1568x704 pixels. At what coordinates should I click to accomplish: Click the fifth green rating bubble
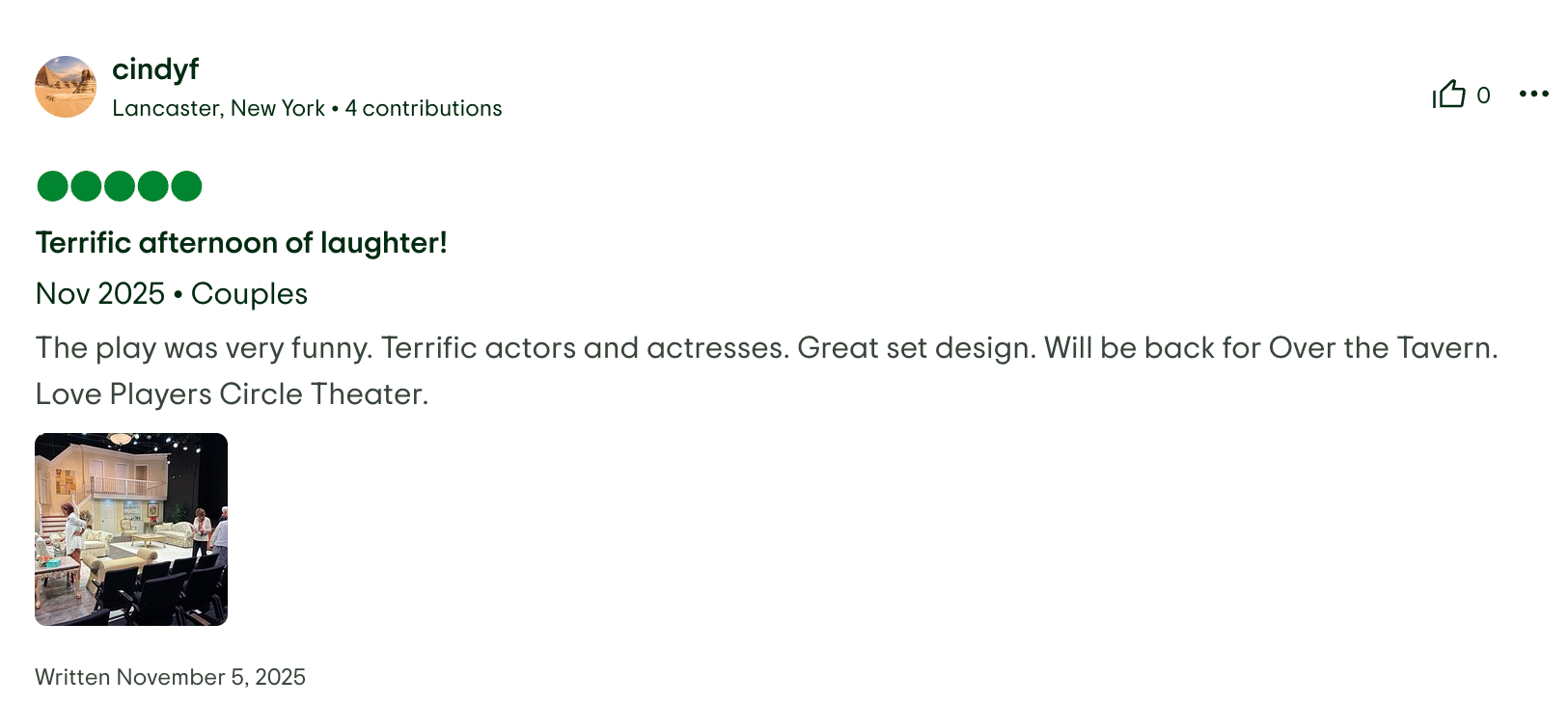(185, 185)
